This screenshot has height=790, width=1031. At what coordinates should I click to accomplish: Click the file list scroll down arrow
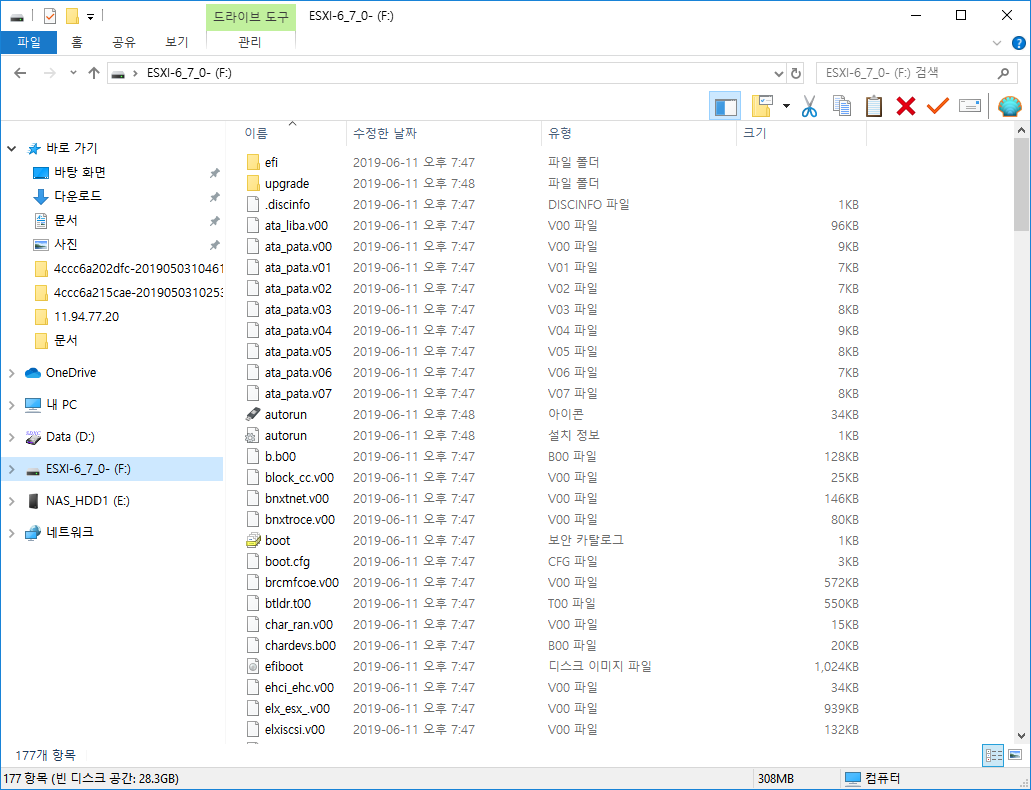coord(1021,735)
